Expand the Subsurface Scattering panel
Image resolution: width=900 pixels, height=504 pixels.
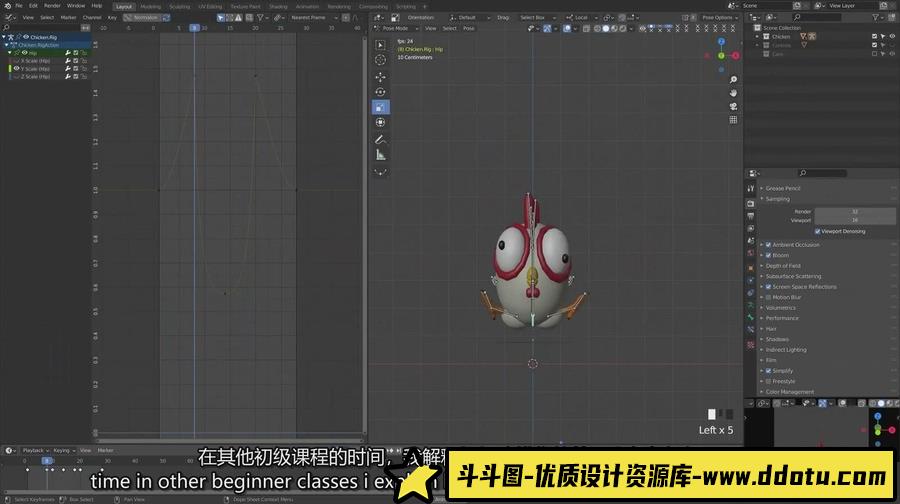[x=793, y=276]
